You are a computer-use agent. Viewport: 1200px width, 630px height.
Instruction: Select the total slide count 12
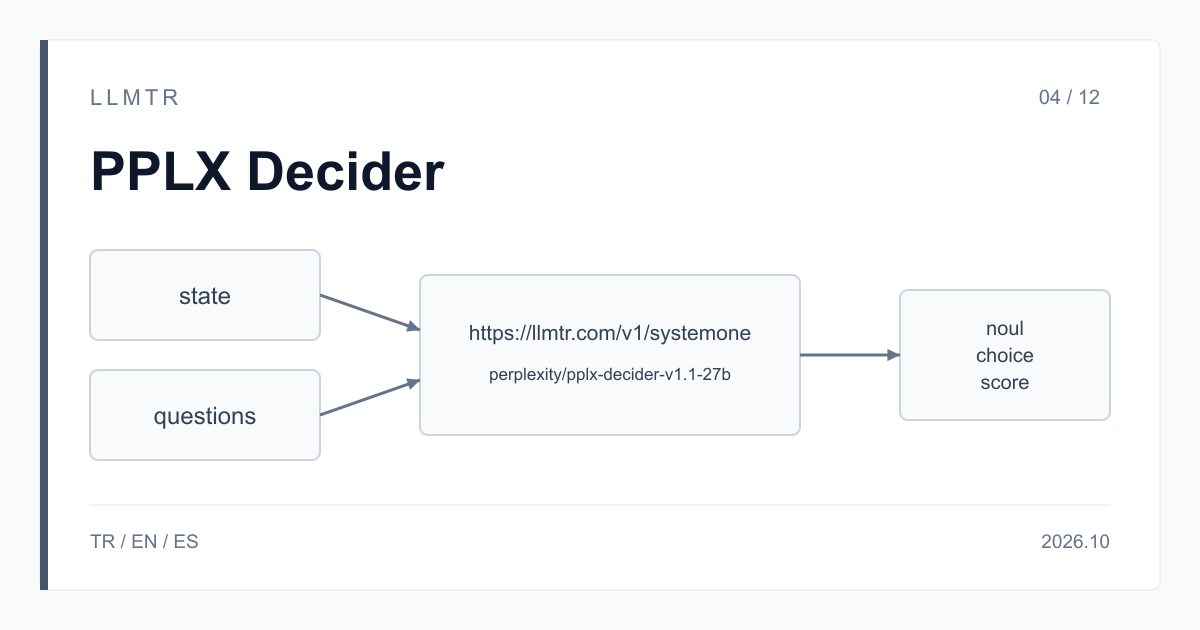[x=1089, y=98]
